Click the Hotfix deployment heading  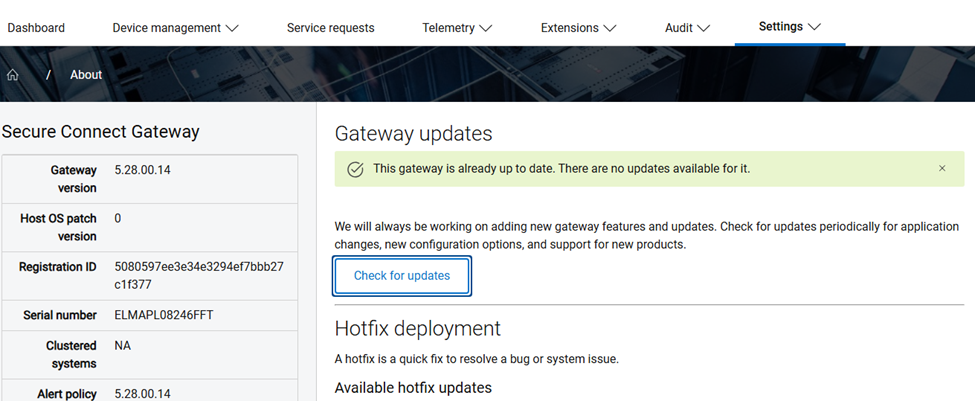[x=418, y=328]
